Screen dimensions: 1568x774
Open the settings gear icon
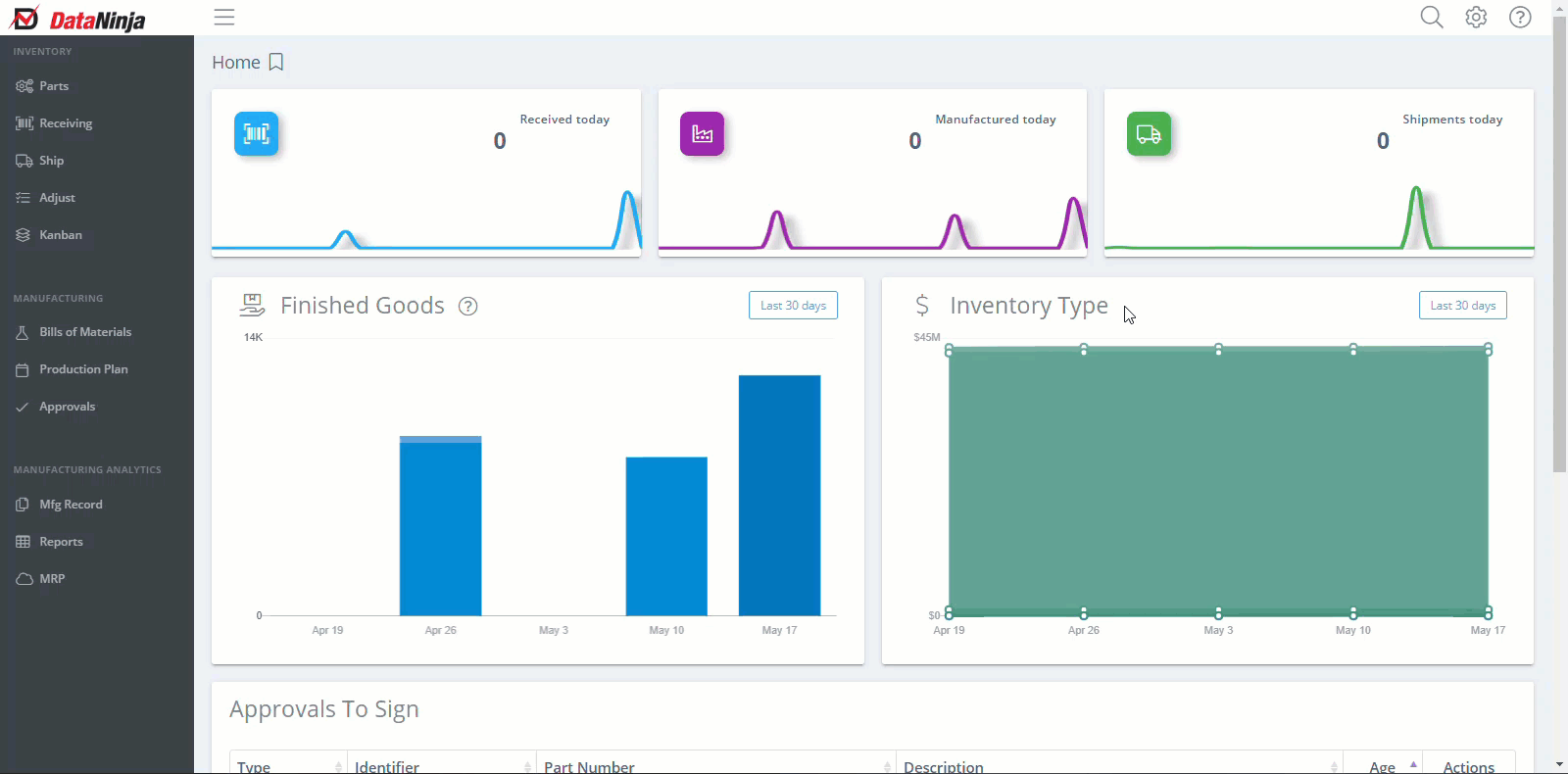(1476, 17)
